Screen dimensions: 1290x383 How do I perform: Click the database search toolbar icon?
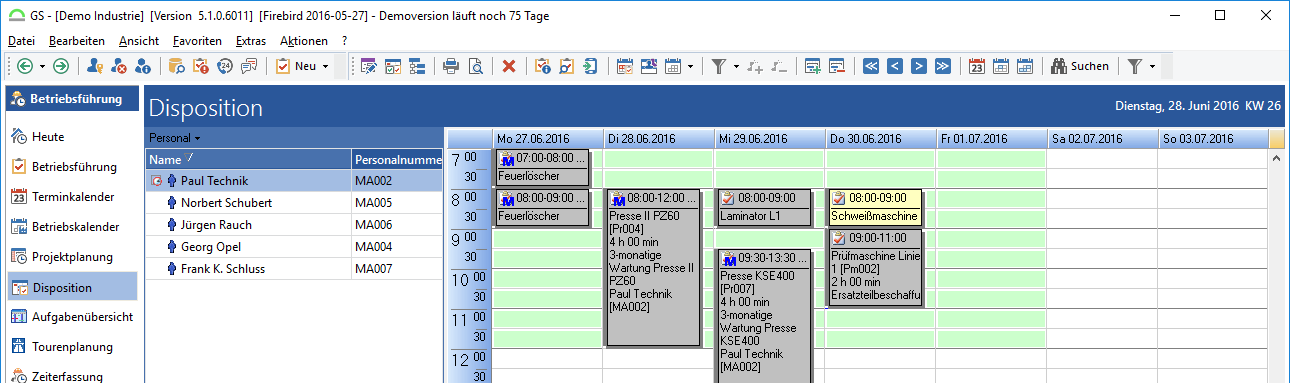coord(176,66)
